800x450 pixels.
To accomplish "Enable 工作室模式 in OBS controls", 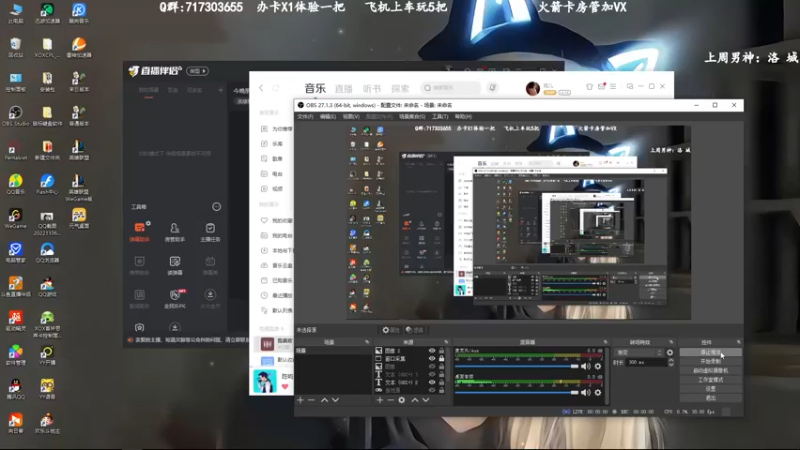I will [x=711, y=380].
